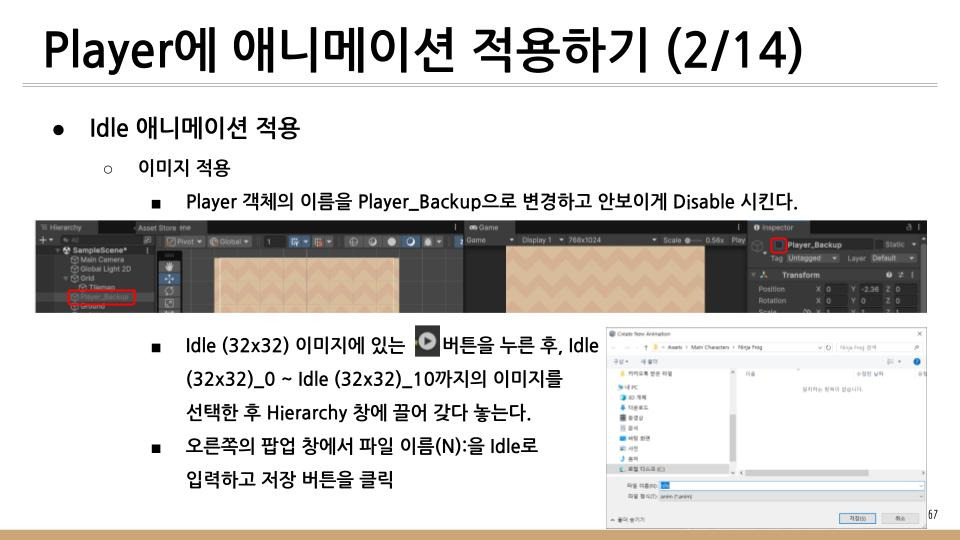Click the Main Characters breadcrumb
The image size is (960, 540).
click(x=710, y=347)
